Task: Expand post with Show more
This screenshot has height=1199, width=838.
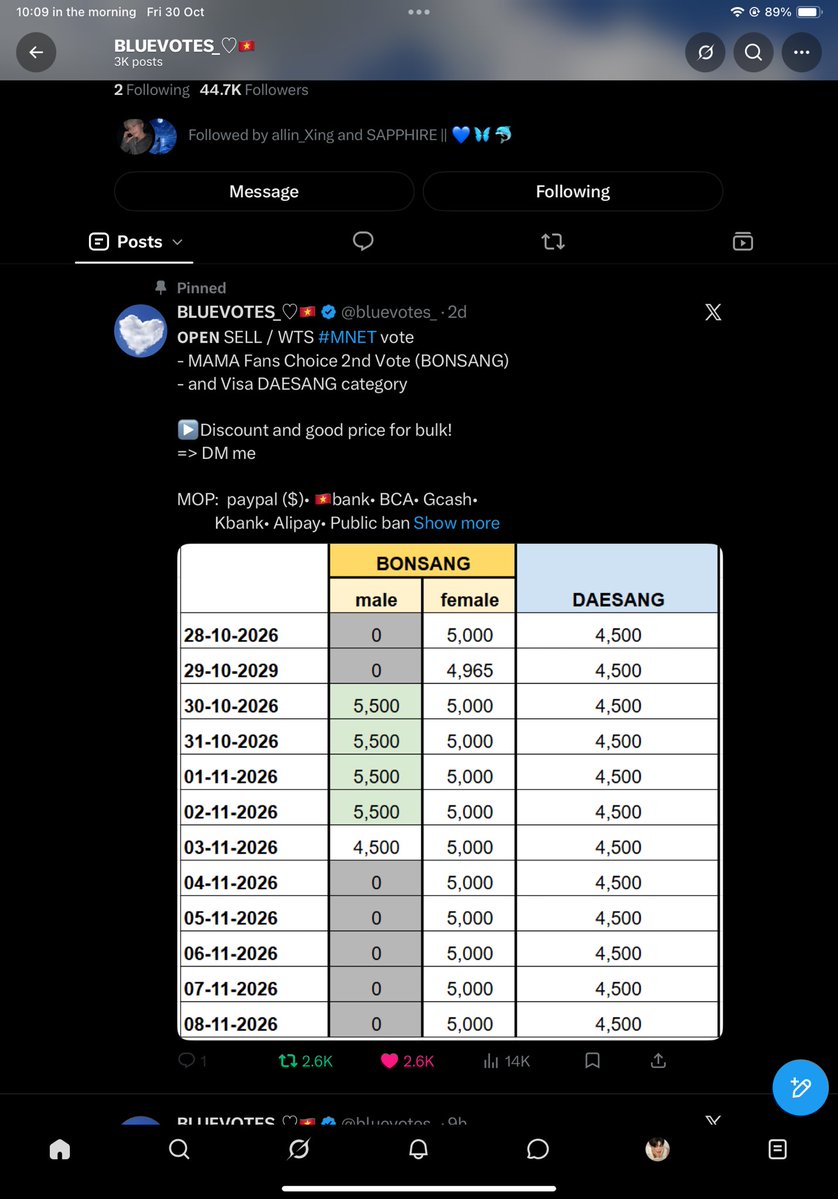Action: pyautogui.click(x=456, y=523)
